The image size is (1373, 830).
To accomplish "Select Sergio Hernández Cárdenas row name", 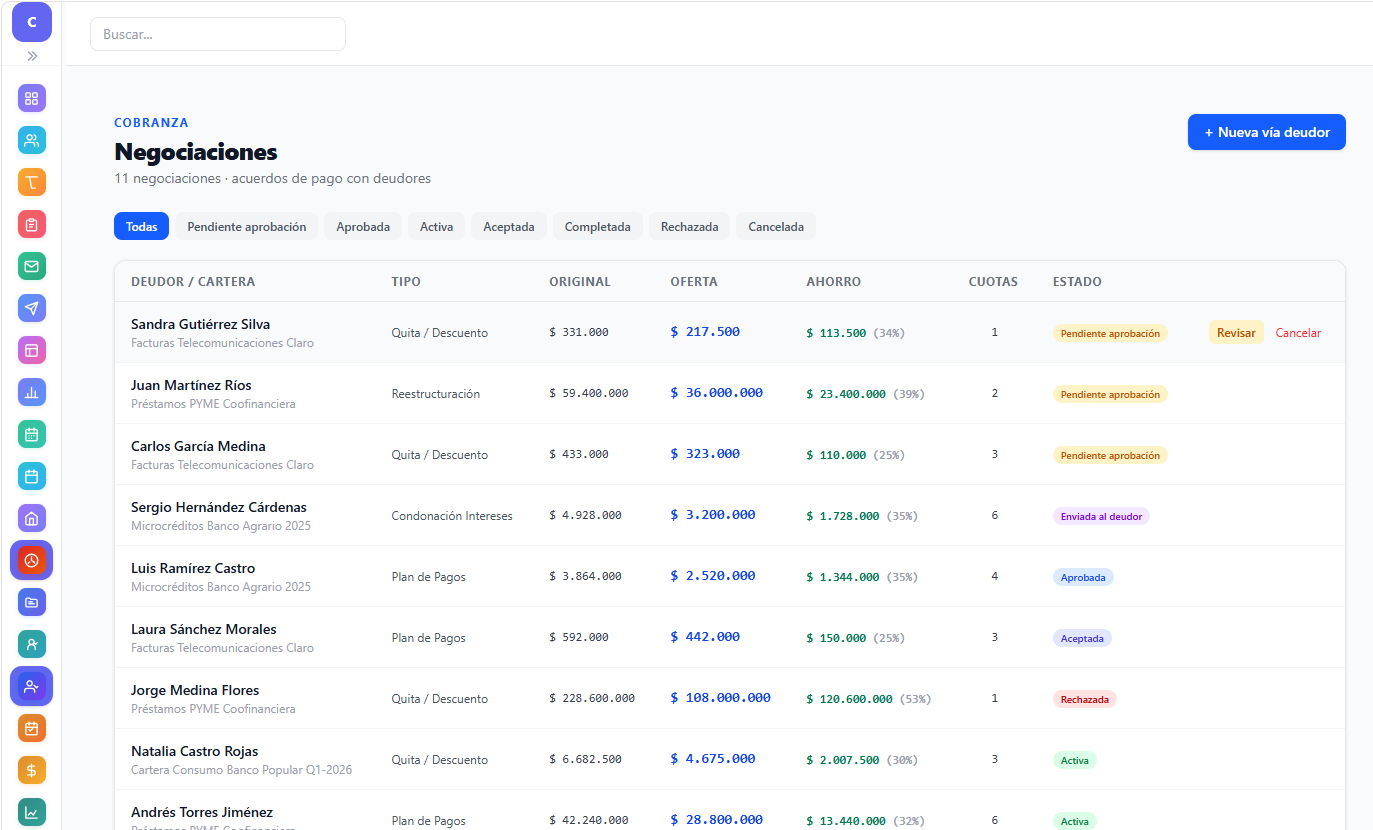I will click(219, 507).
